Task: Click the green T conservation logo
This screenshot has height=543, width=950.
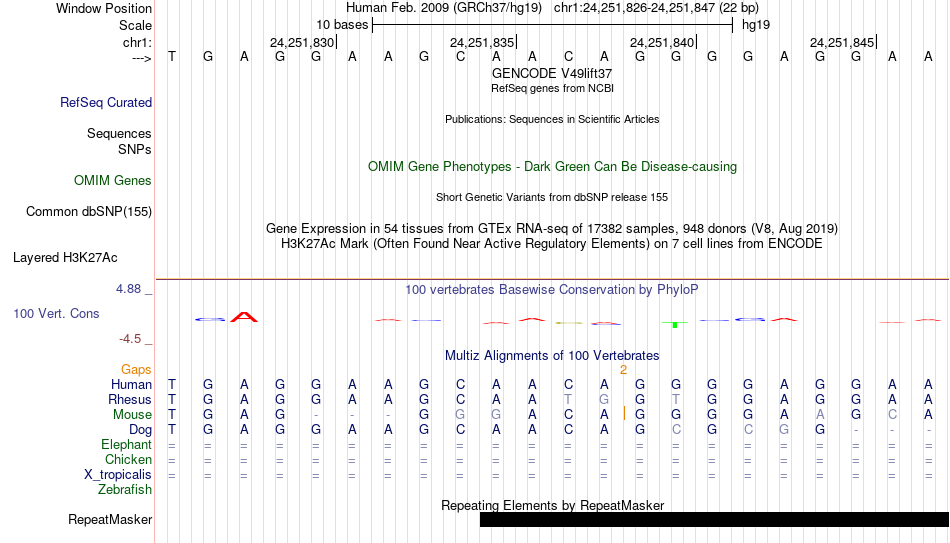Action: [675, 324]
